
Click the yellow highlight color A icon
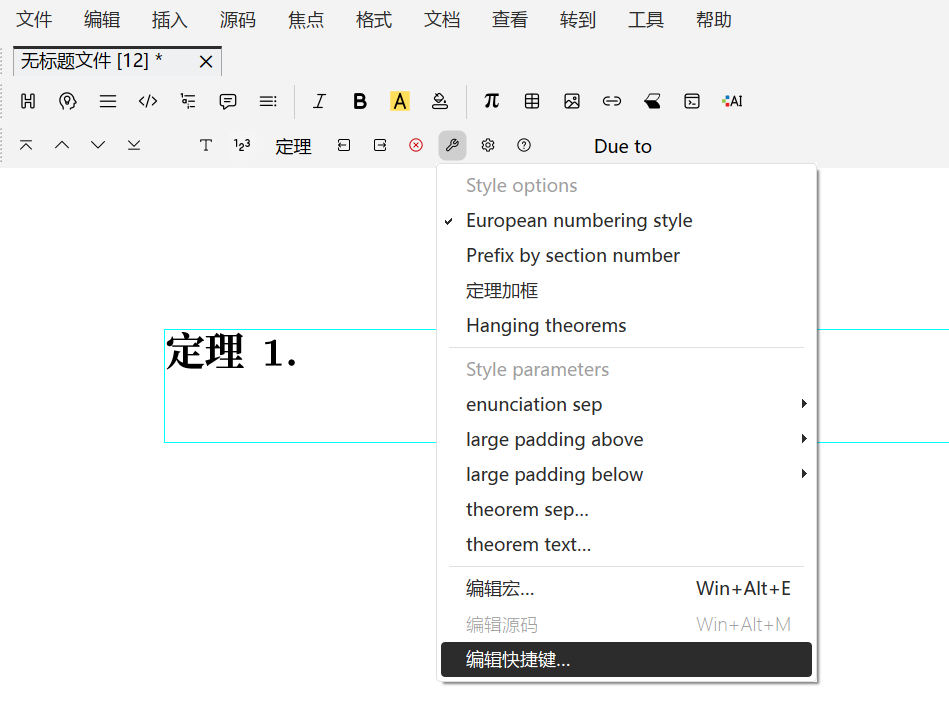(400, 101)
